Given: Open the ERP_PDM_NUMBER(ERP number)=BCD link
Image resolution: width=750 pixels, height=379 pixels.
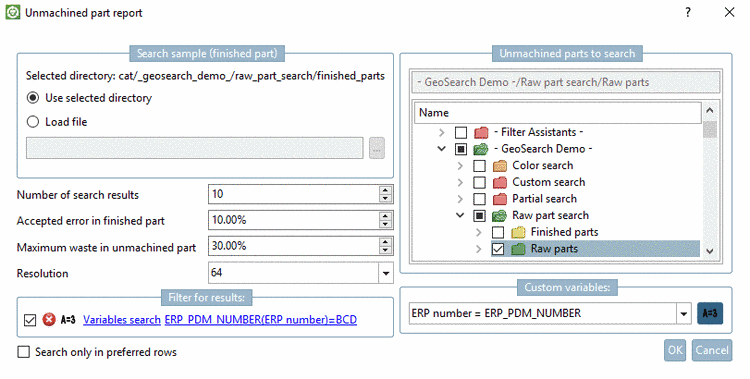Looking at the screenshot, I should coord(261,320).
